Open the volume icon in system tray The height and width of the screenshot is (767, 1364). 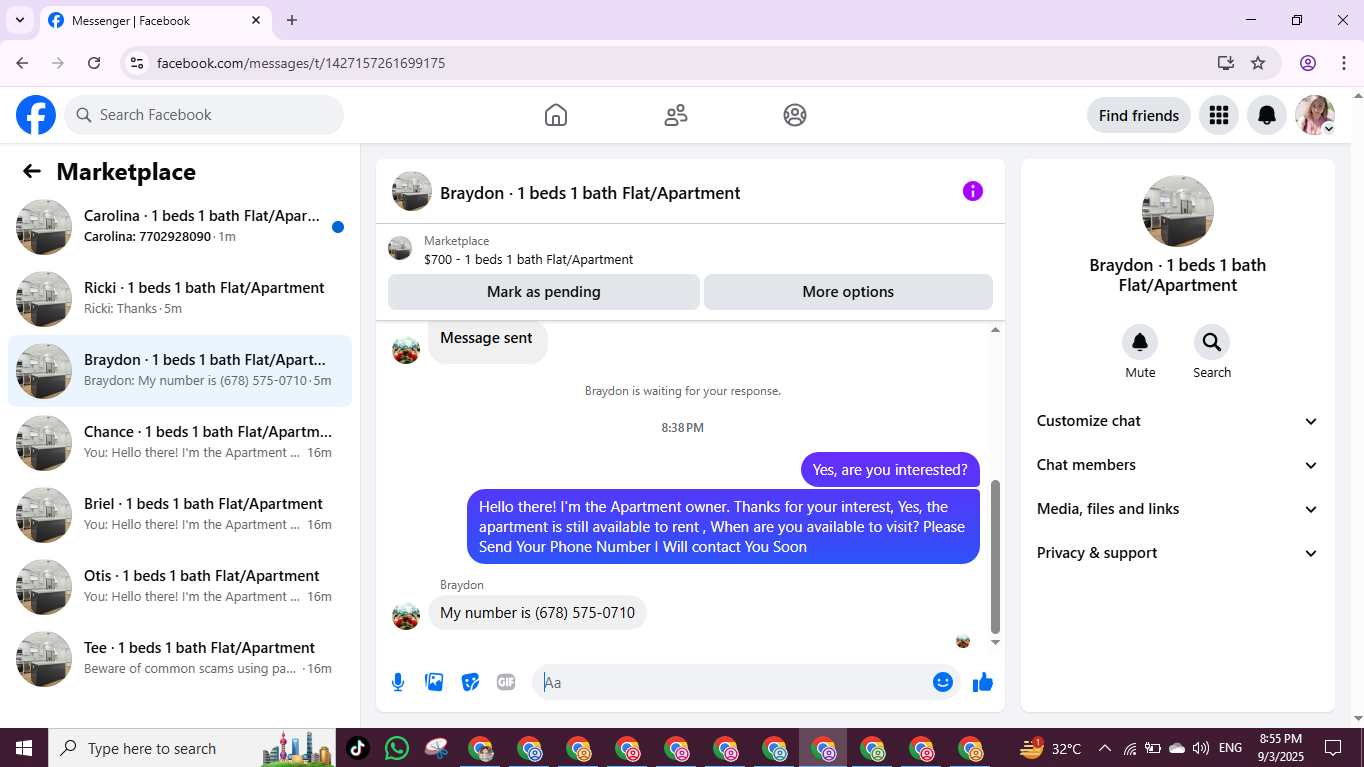coord(1200,748)
